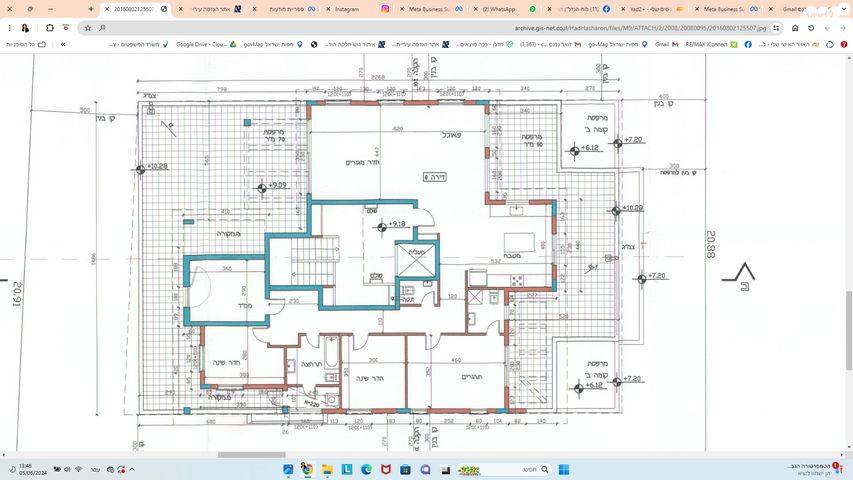Open the Google Drive bookmark
The width and height of the screenshot is (853, 480).
pyautogui.click(x=206, y=45)
